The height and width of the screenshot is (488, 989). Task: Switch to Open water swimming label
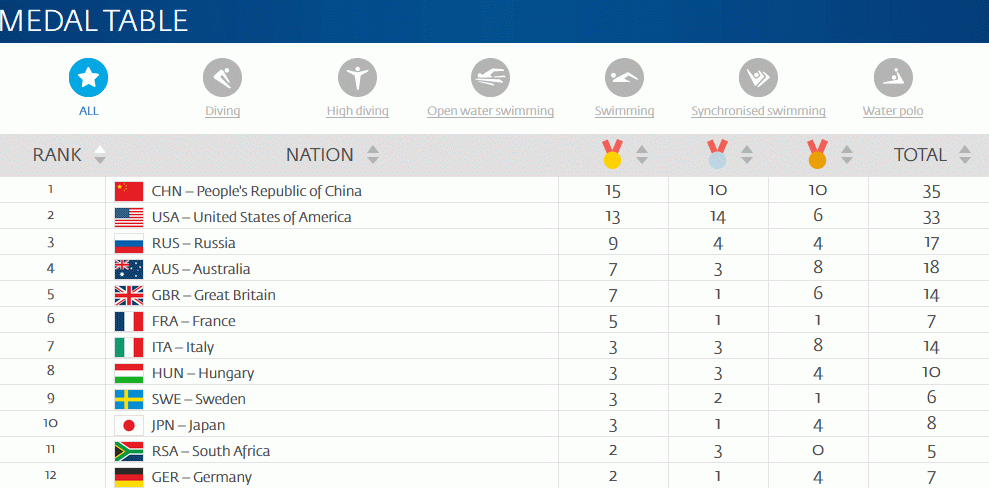[x=490, y=111]
